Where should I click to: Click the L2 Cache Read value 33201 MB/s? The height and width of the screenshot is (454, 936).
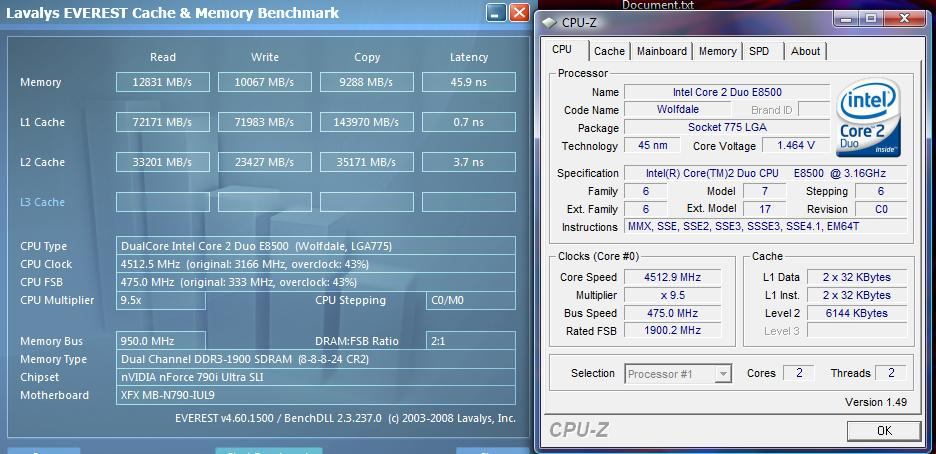pyautogui.click(x=162, y=162)
